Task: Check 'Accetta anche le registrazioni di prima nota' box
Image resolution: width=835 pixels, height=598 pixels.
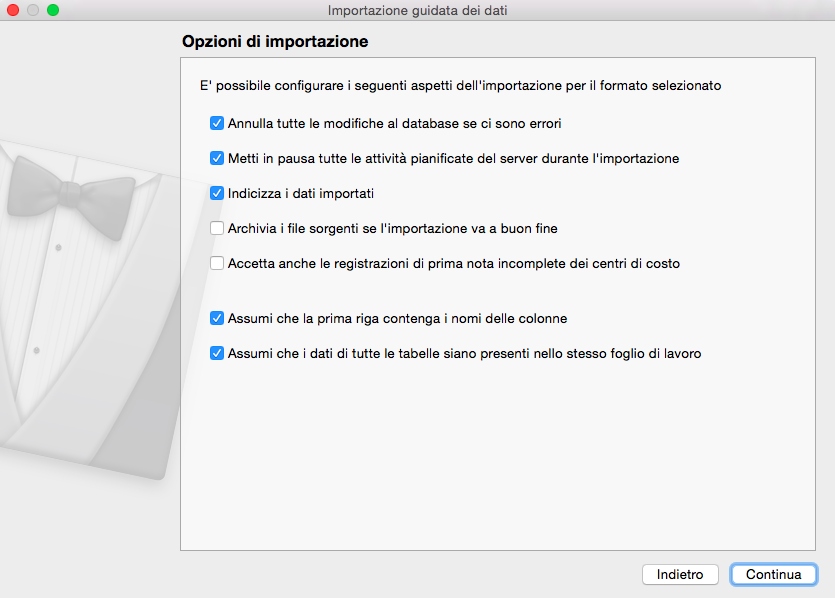Action: (x=216, y=263)
